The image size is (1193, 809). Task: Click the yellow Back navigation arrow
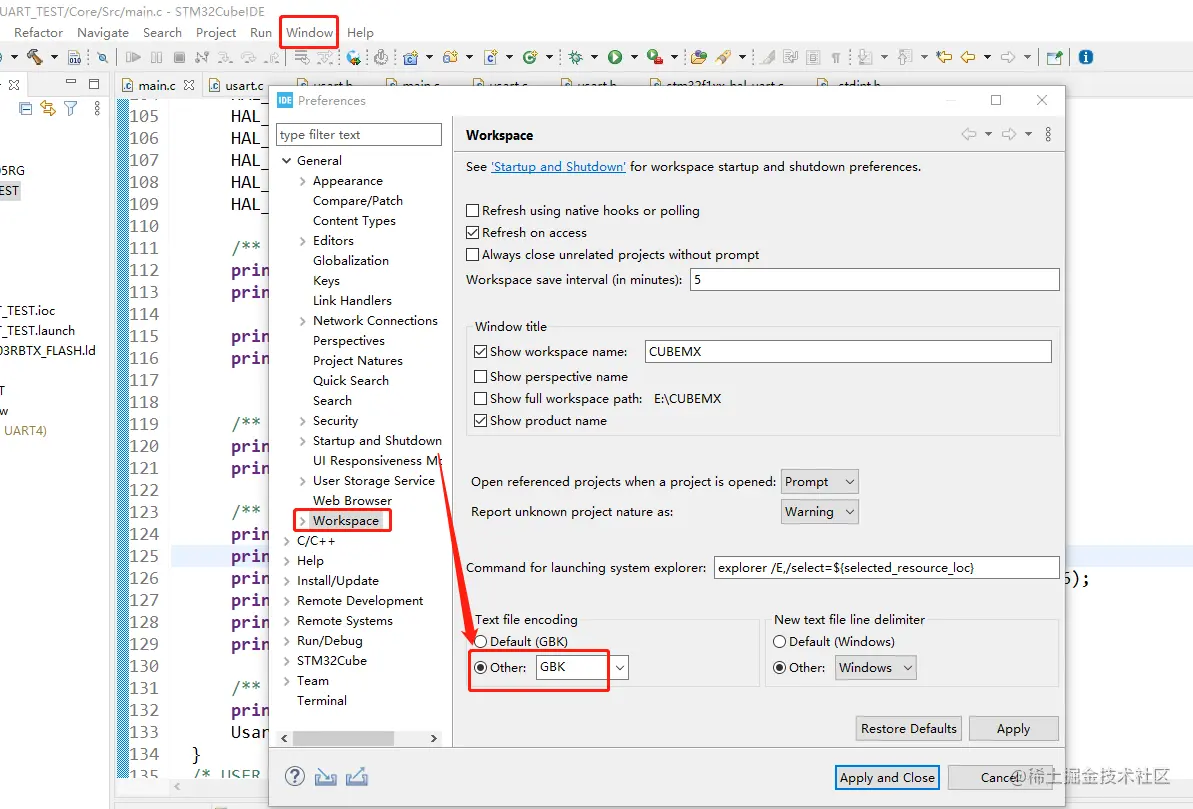pyautogui.click(x=968, y=57)
